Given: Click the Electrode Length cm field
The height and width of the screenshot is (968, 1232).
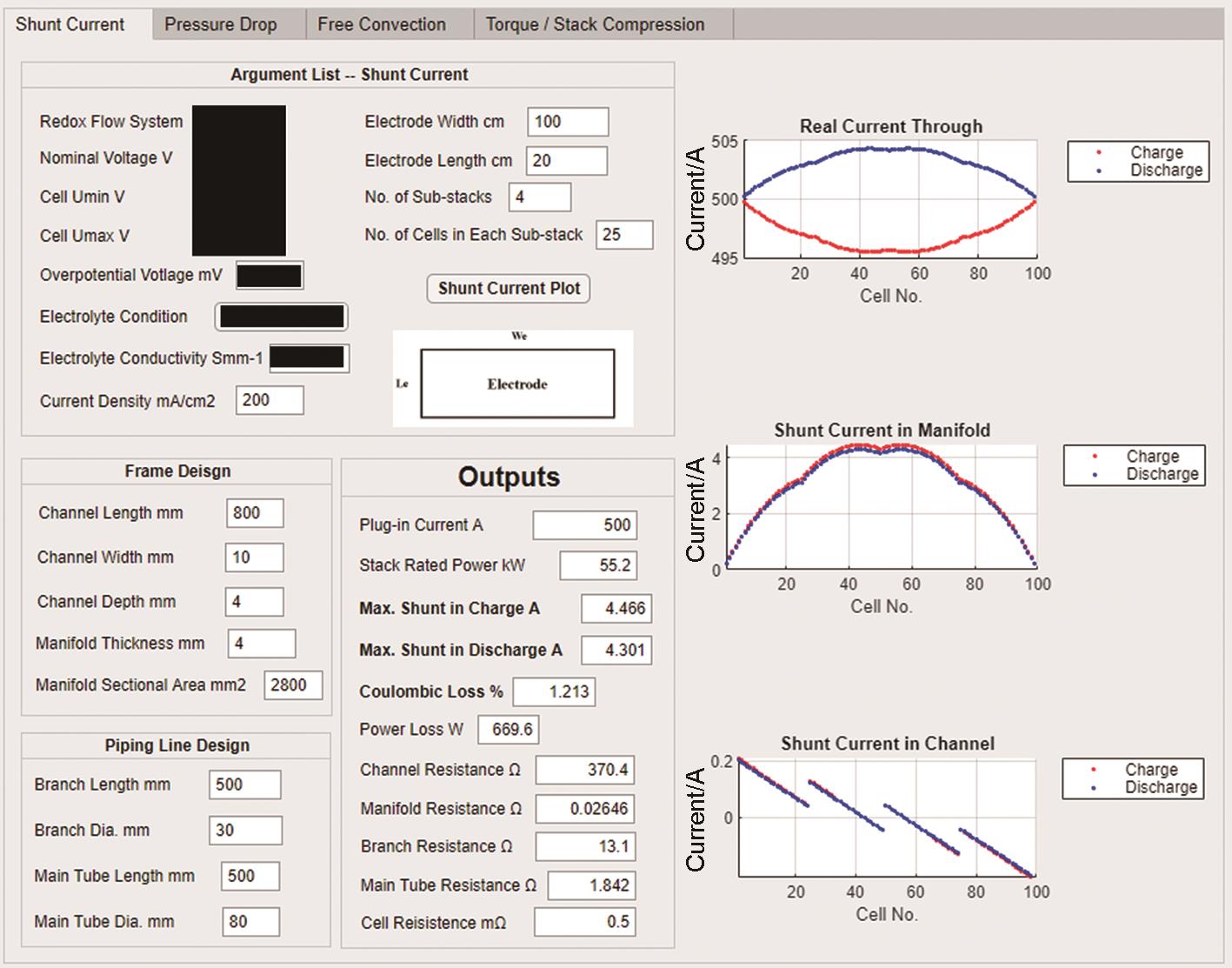Looking at the screenshot, I should 568,161.
